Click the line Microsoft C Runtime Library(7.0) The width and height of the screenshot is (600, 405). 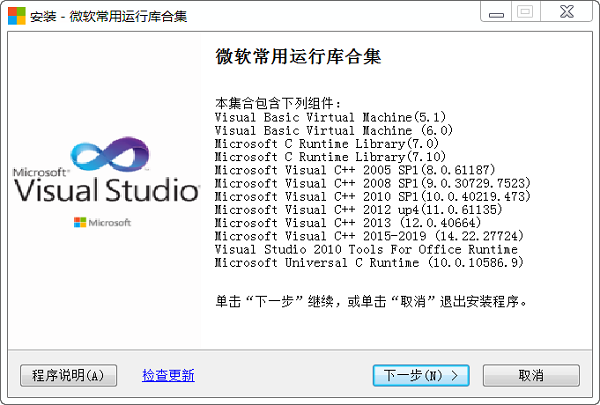coord(326,144)
